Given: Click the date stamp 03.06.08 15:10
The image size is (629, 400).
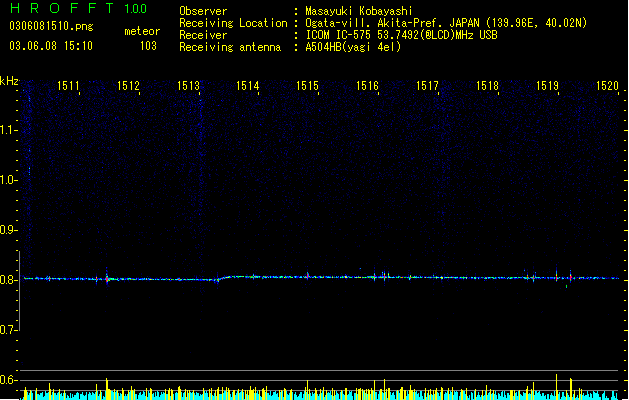Looking at the screenshot, I should 51,46.
